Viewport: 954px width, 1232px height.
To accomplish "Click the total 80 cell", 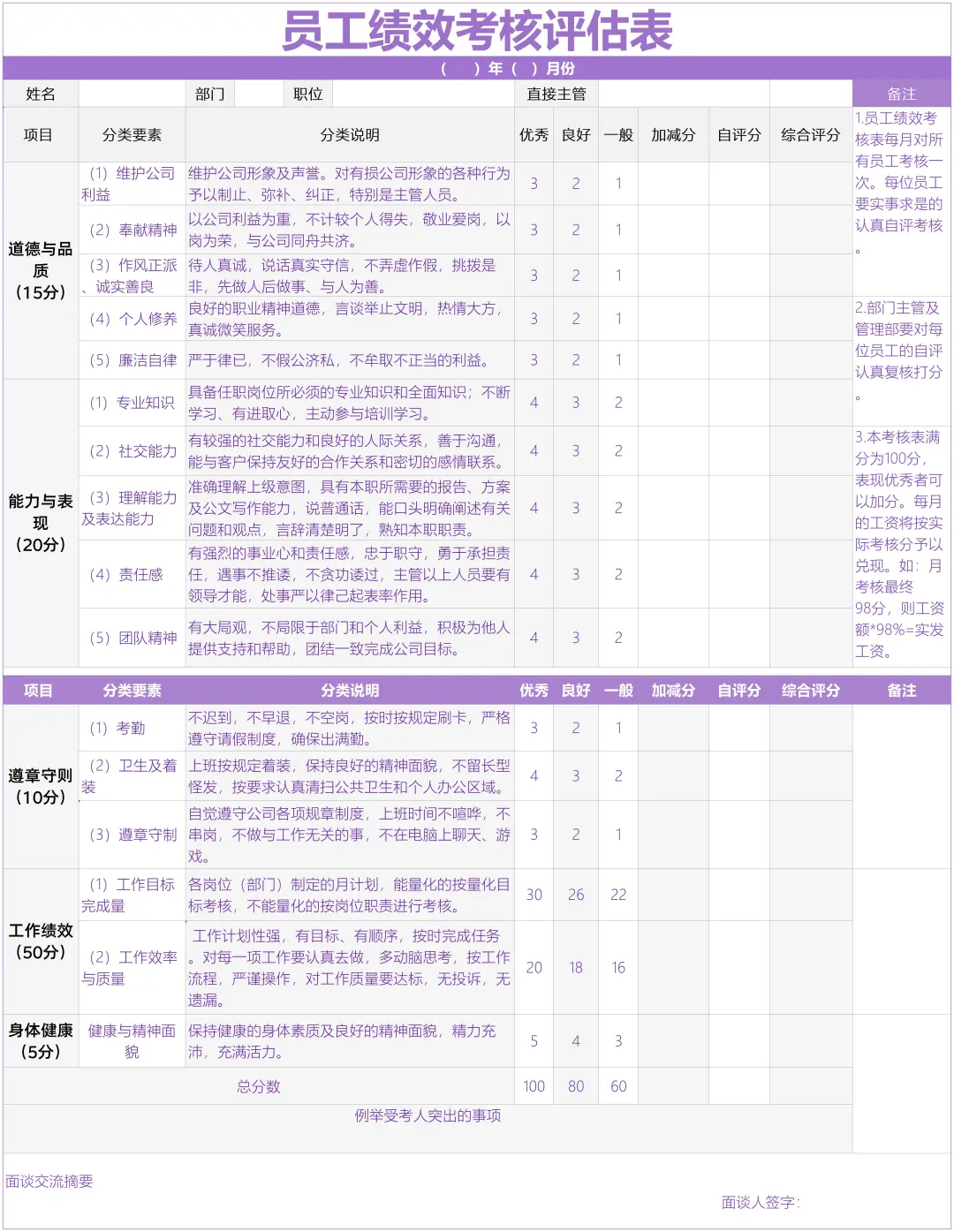I will (x=576, y=1086).
